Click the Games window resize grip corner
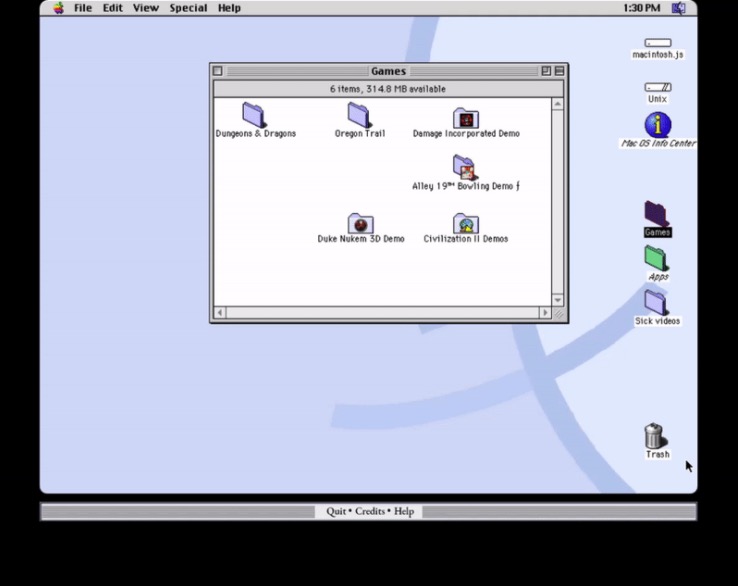Image resolution: width=738 pixels, height=586 pixels. tap(558, 313)
